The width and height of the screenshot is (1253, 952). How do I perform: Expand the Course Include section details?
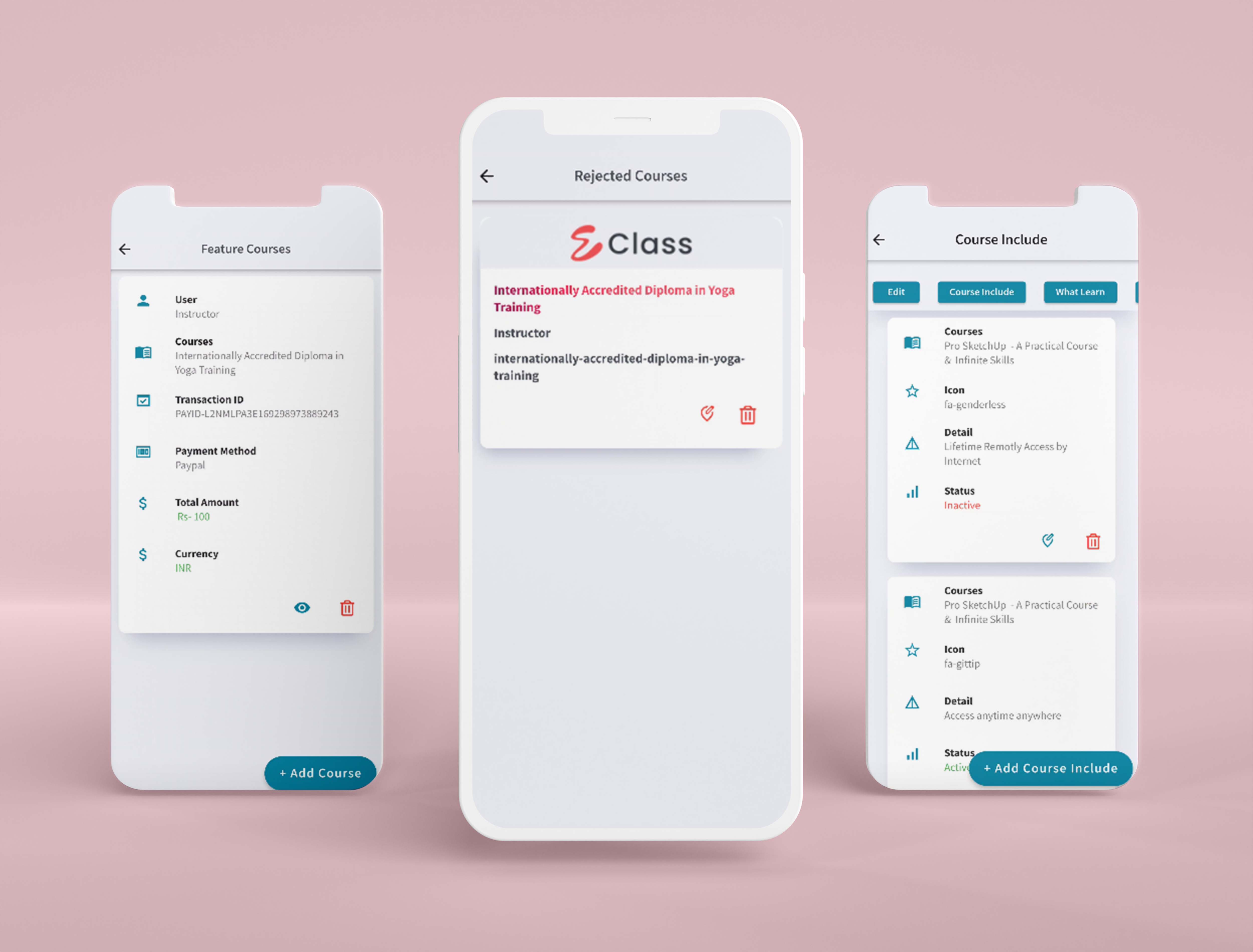[981, 291]
